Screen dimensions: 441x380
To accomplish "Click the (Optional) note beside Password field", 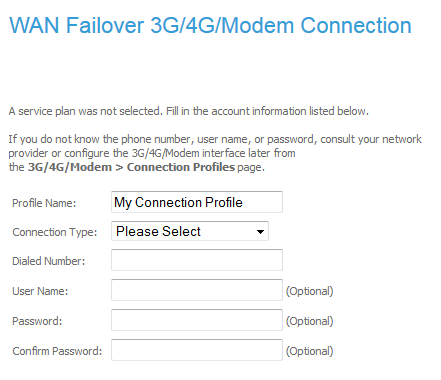I will point(309,321).
